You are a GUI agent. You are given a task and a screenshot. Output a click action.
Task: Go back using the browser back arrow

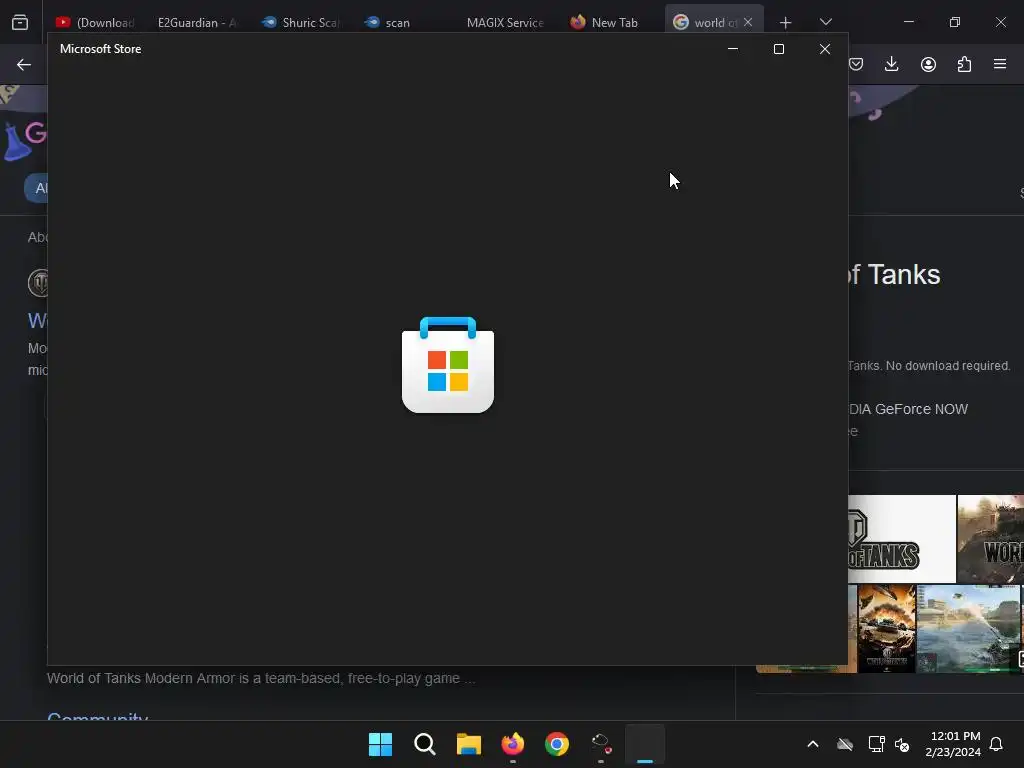pyautogui.click(x=24, y=64)
